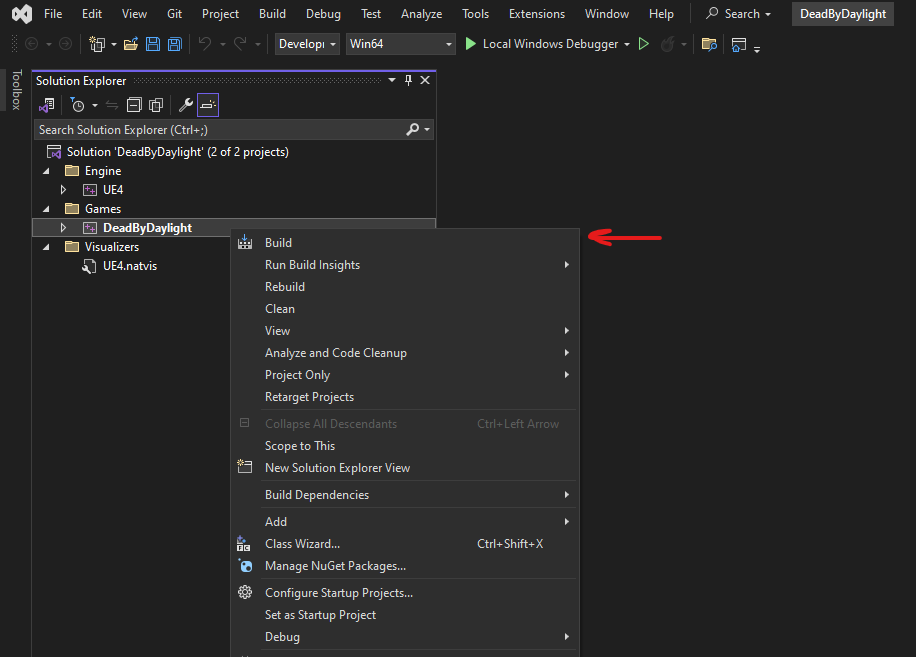Choose Rebuild from the context menu
This screenshot has width=916, height=657.
(284, 286)
